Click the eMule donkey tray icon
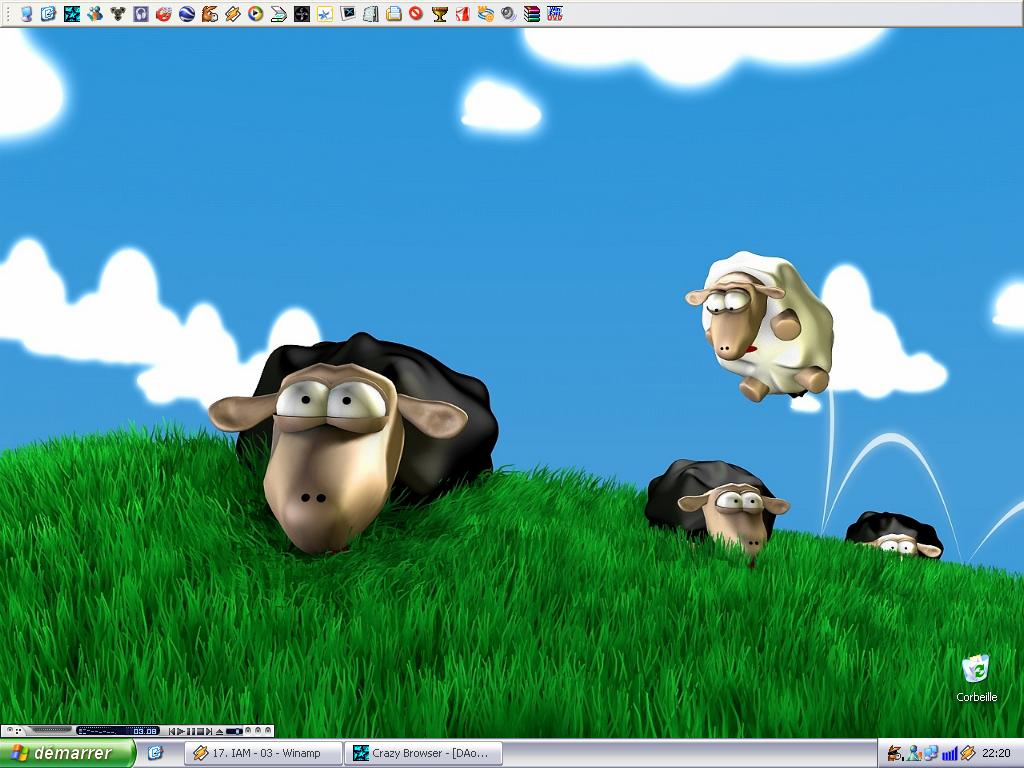The width and height of the screenshot is (1024, 768). (x=895, y=753)
